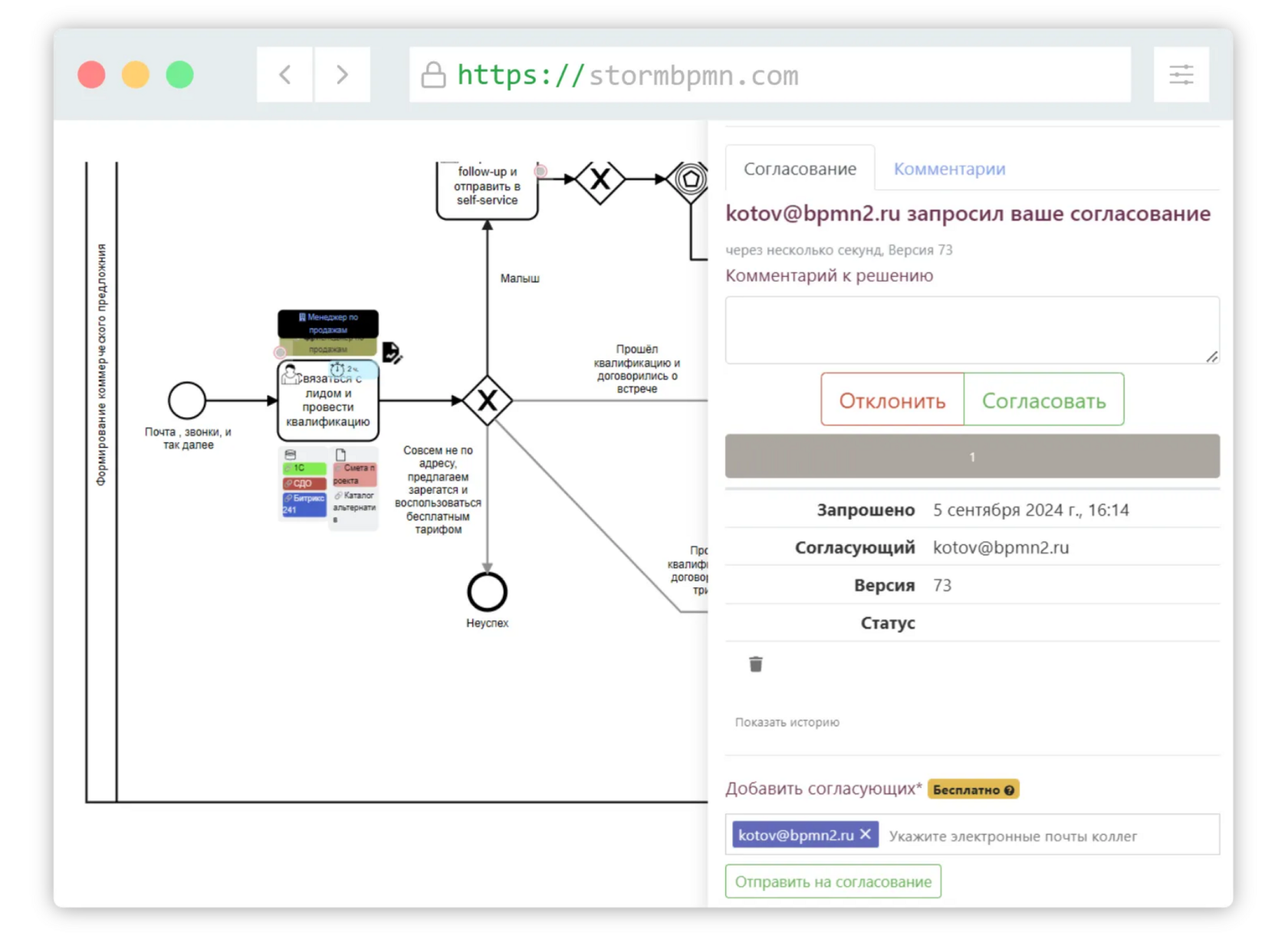Select the Связаться с лидом task box
Viewport: 1288px width, 936px height.
tap(328, 400)
